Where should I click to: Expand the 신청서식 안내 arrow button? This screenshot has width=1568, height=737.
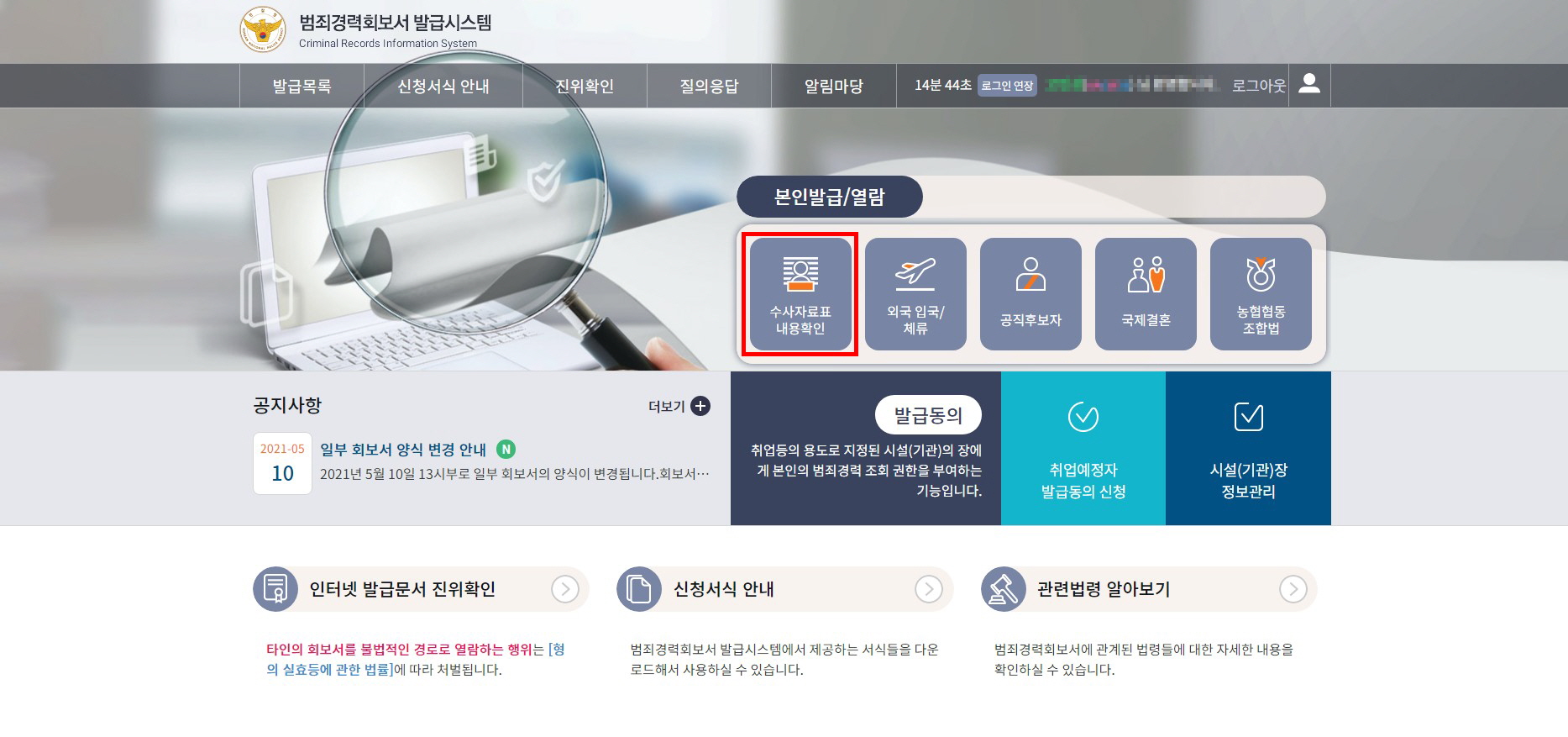click(929, 589)
